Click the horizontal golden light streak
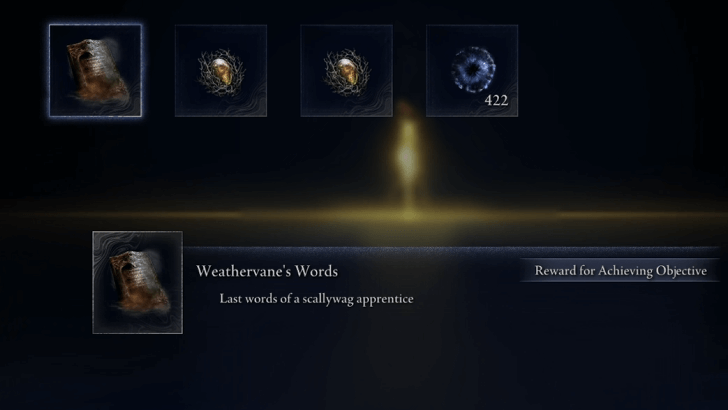The width and height of the screenshot is (728, 410). coord(364,216)
